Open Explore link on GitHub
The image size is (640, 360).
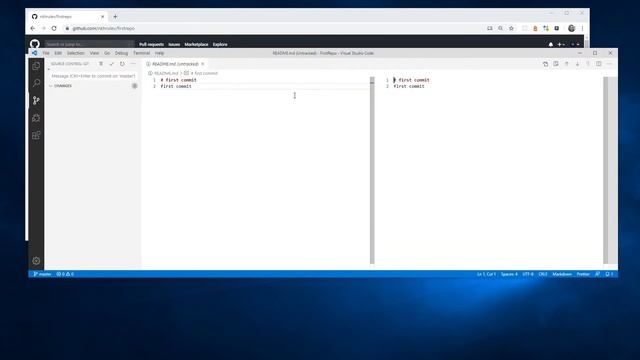click(x=220, y=44)
